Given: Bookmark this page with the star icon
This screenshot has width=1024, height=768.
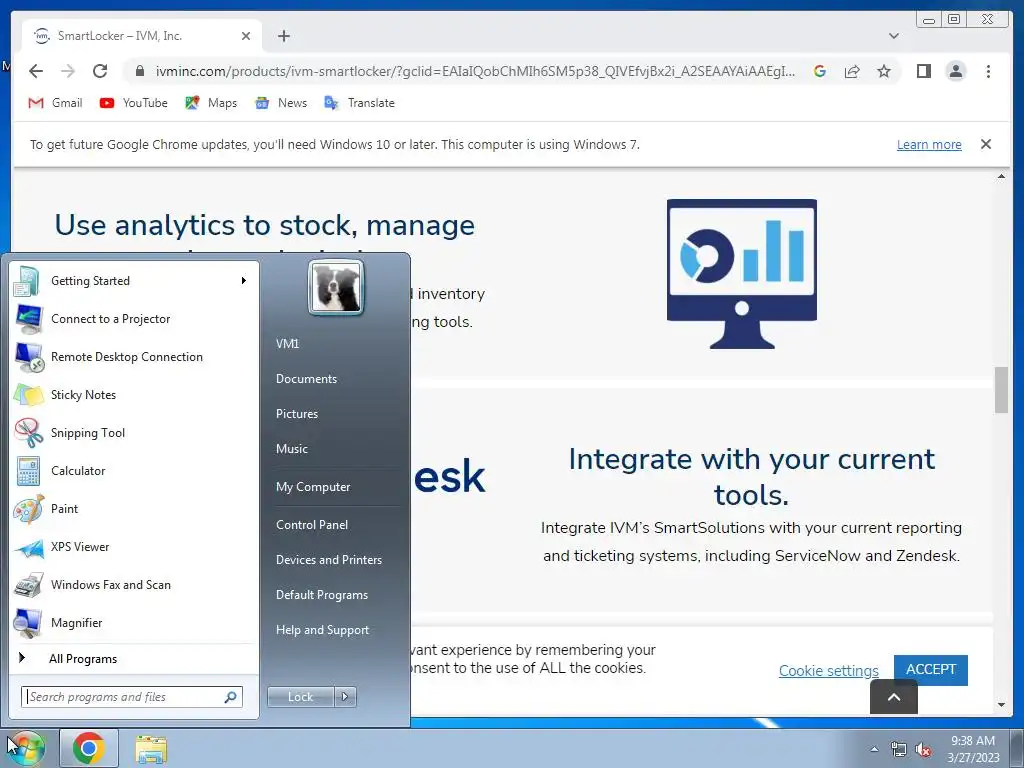Looking at the screenshot, I should 884,71.
